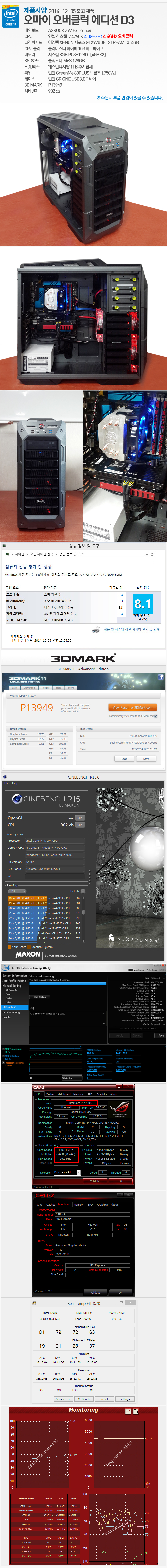Open the SPD tab in the lower CPU-Z window
The width and height of the screenshot is (167, 1568).
90,1205
